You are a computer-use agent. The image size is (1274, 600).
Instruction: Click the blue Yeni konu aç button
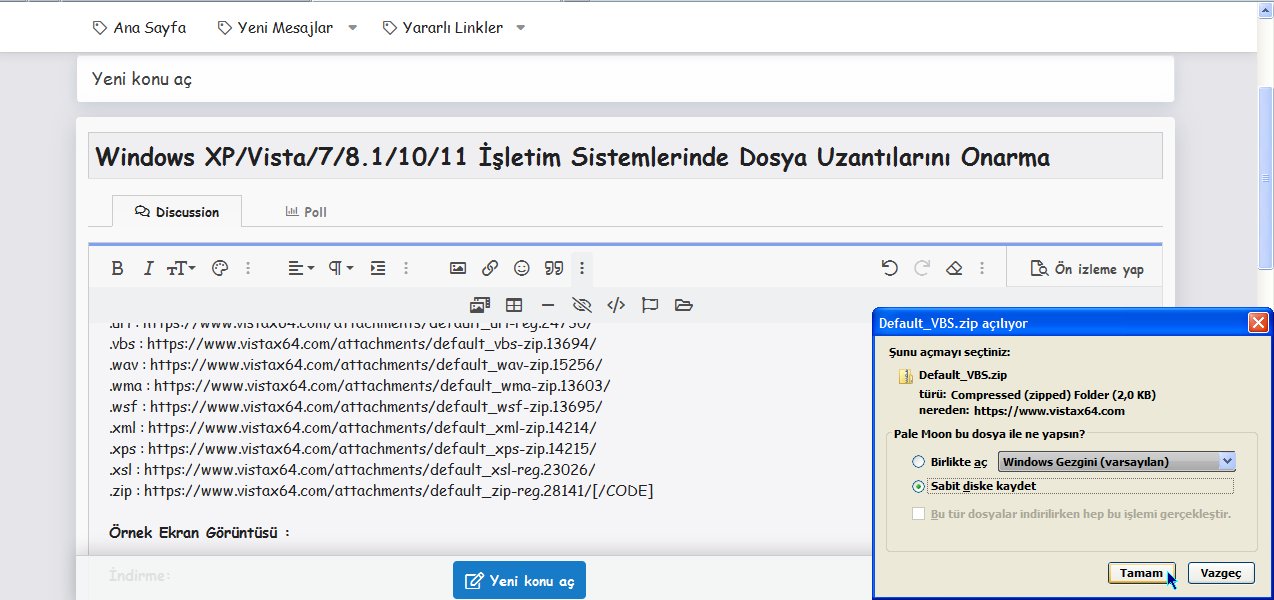519,580
